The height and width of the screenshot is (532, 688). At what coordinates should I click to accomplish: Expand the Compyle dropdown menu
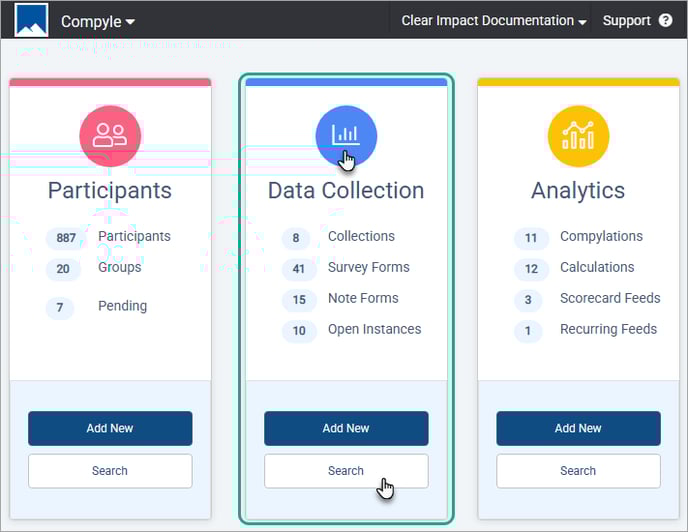[x=98, y=21]
